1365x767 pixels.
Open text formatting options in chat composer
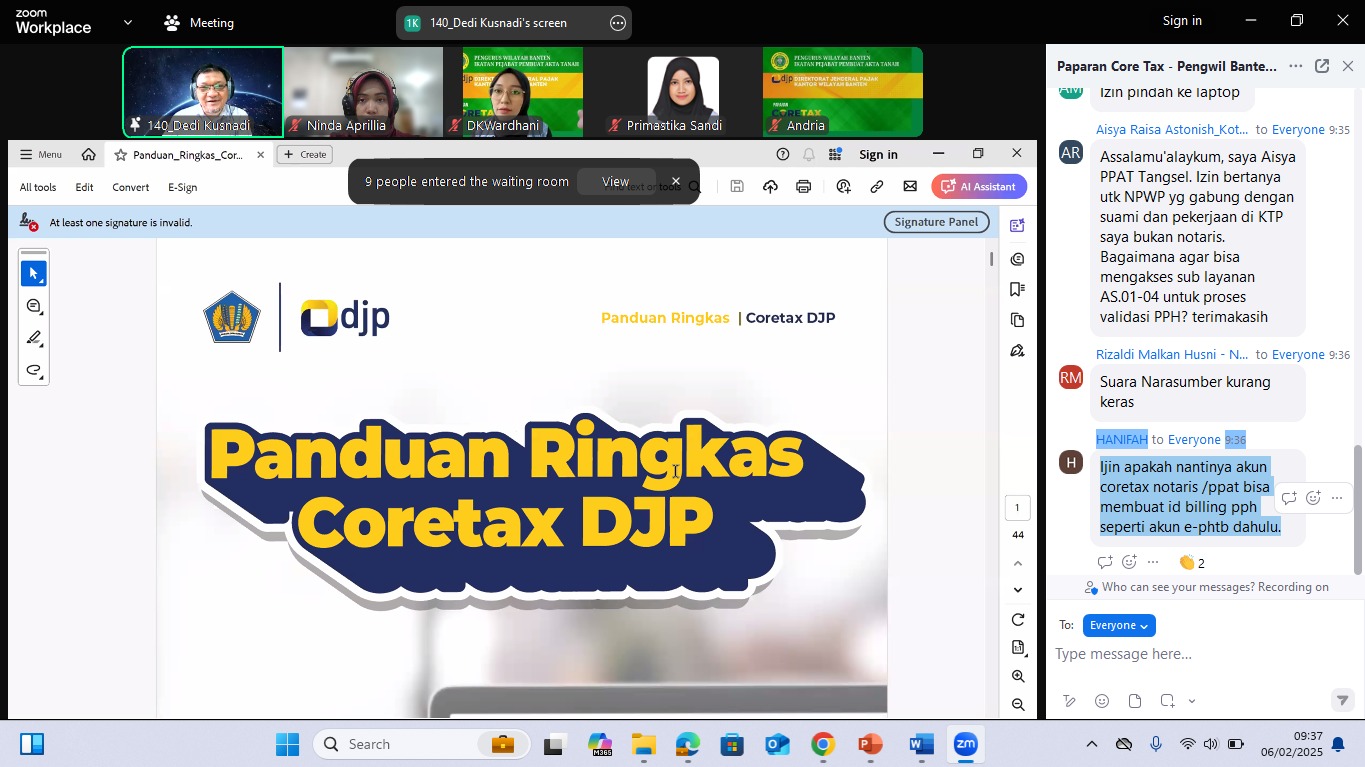(1069, 701)
